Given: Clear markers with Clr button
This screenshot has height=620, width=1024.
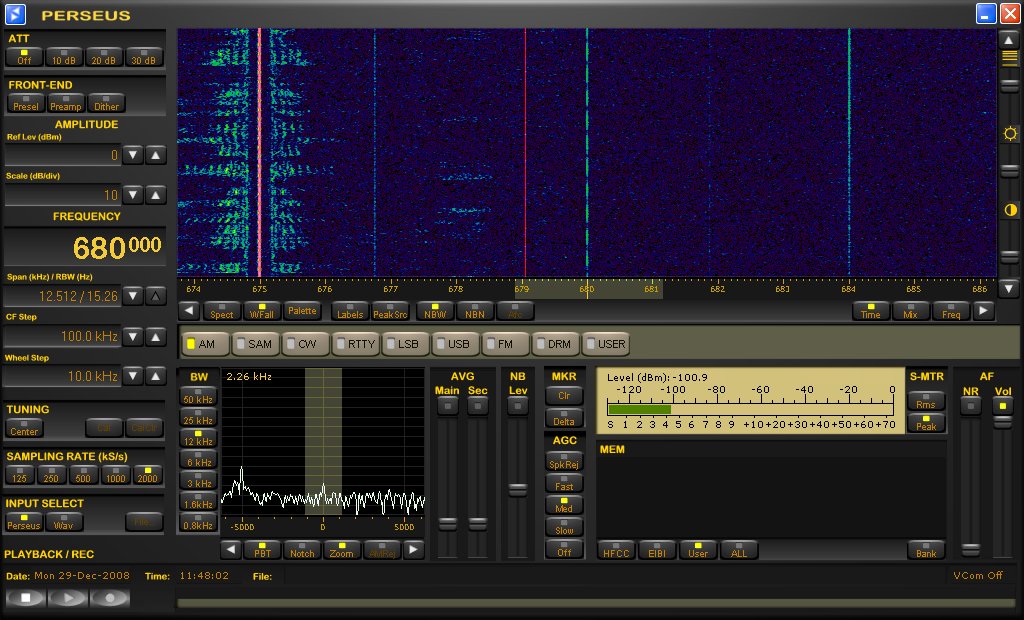Looking at the screenshot, I should tap(564, 396).
